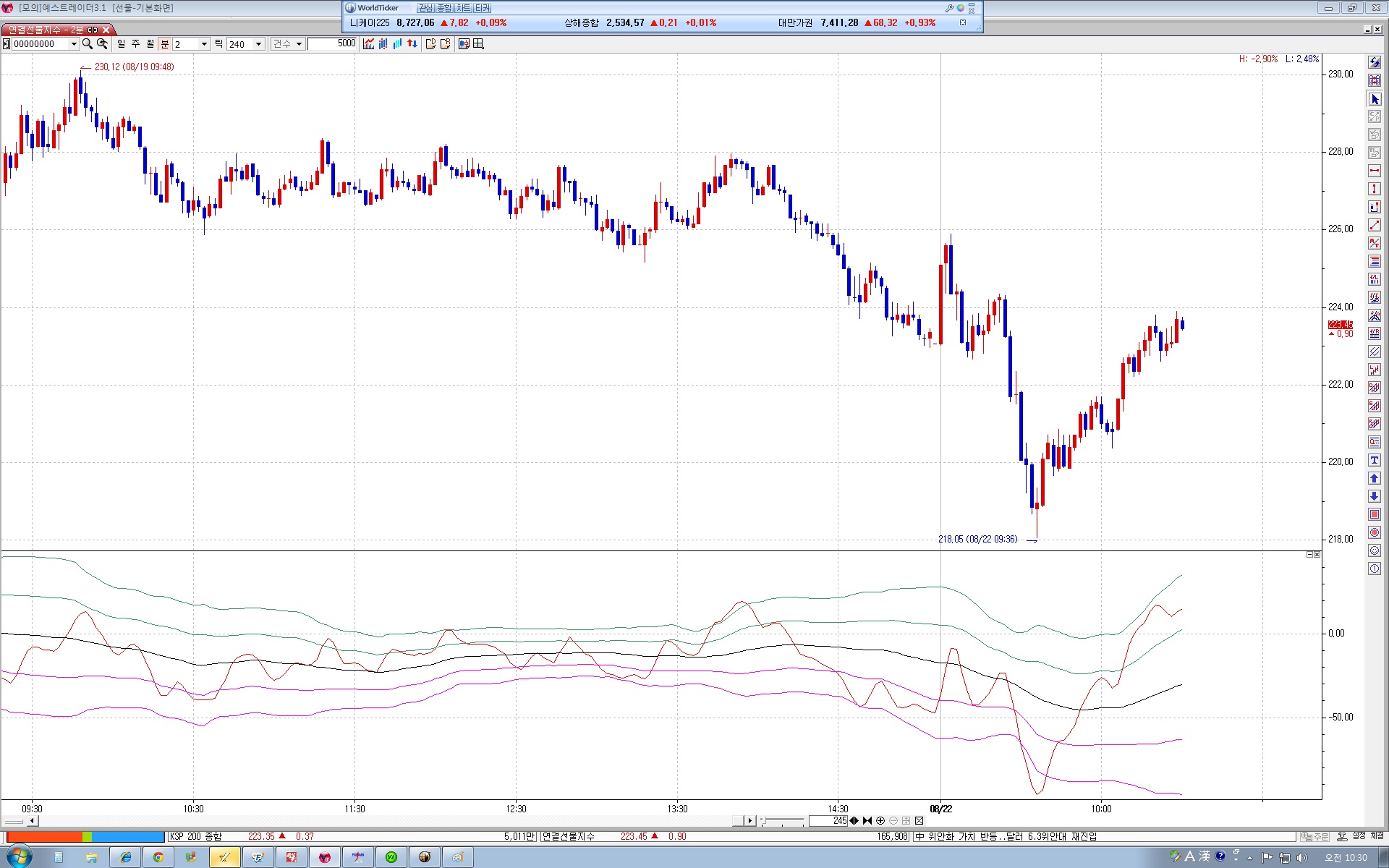
Task: Switch to the 차트 tab in WorldTicker
Action: [463, 8]
